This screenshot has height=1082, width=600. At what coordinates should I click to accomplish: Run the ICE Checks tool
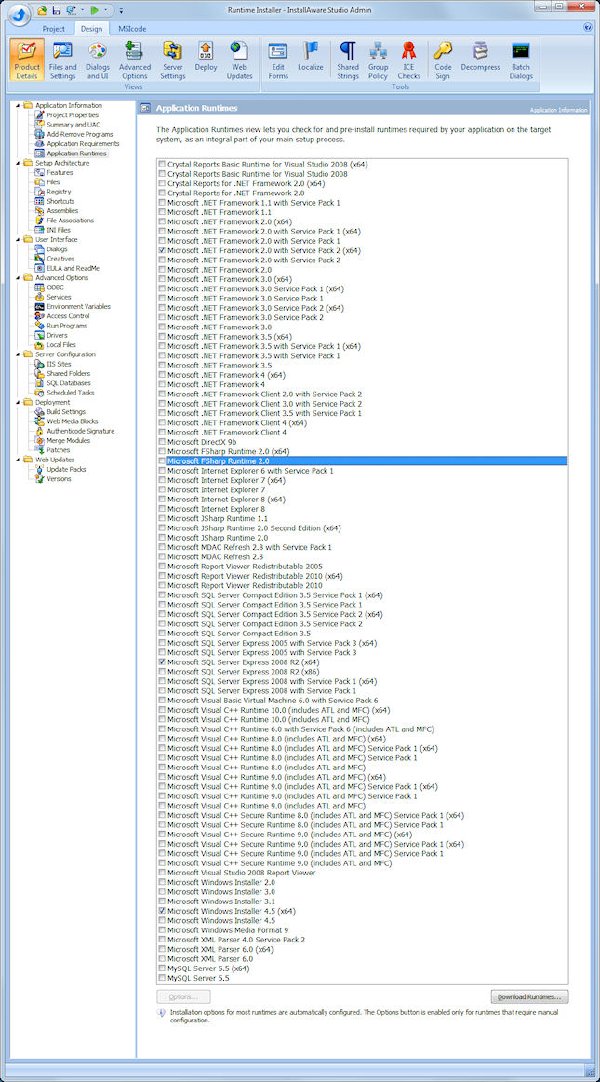tap(409, 60)
